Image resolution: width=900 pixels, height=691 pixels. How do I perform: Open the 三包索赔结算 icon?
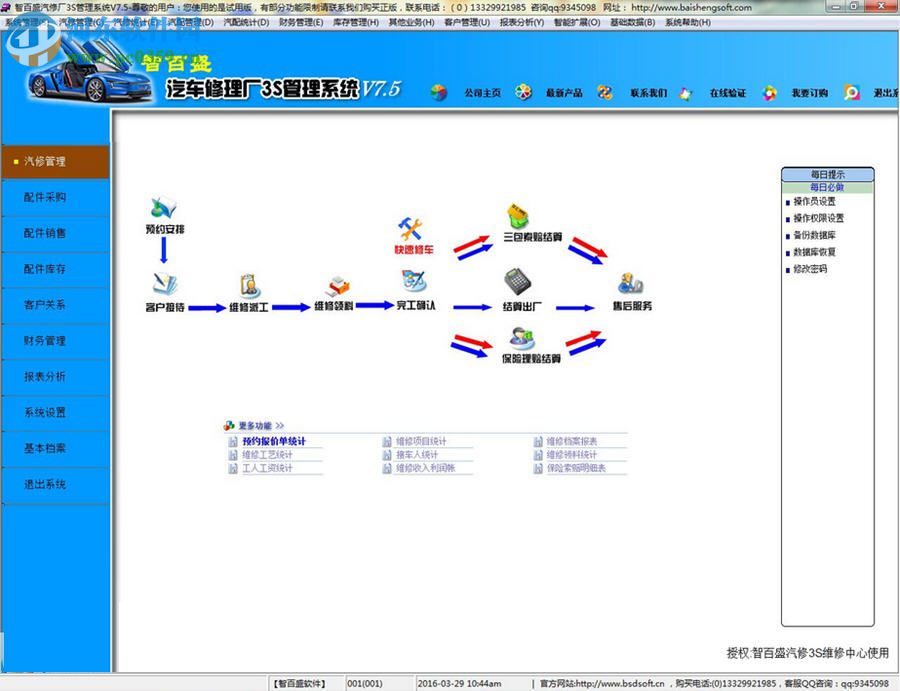click(517, 216)
